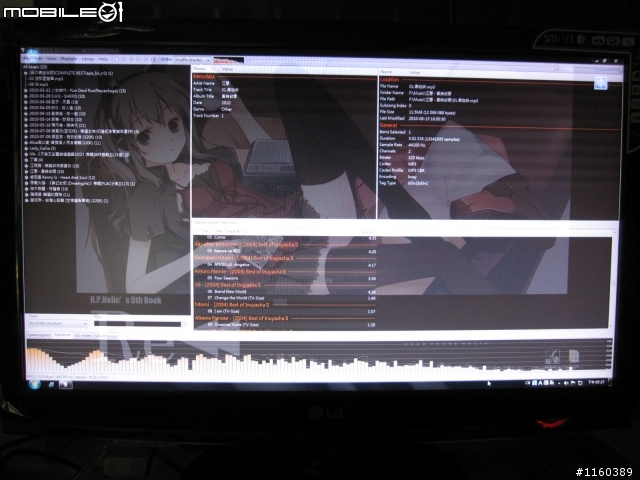Viewport: 640px width, 480px height.
Task: Click the Library Viewer Selection playlist tab
Action: tap(215, 223)
